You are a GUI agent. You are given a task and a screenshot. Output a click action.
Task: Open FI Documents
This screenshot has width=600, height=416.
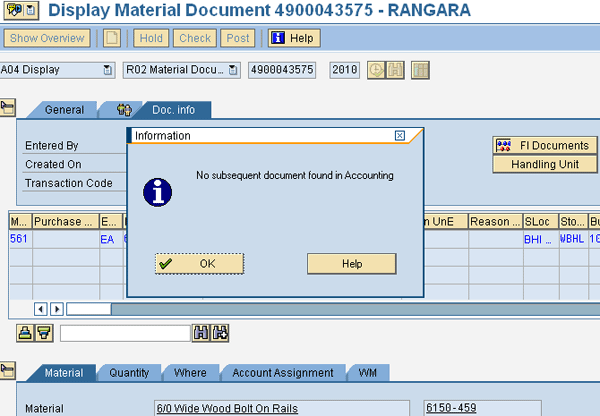[x=544, y=145]
